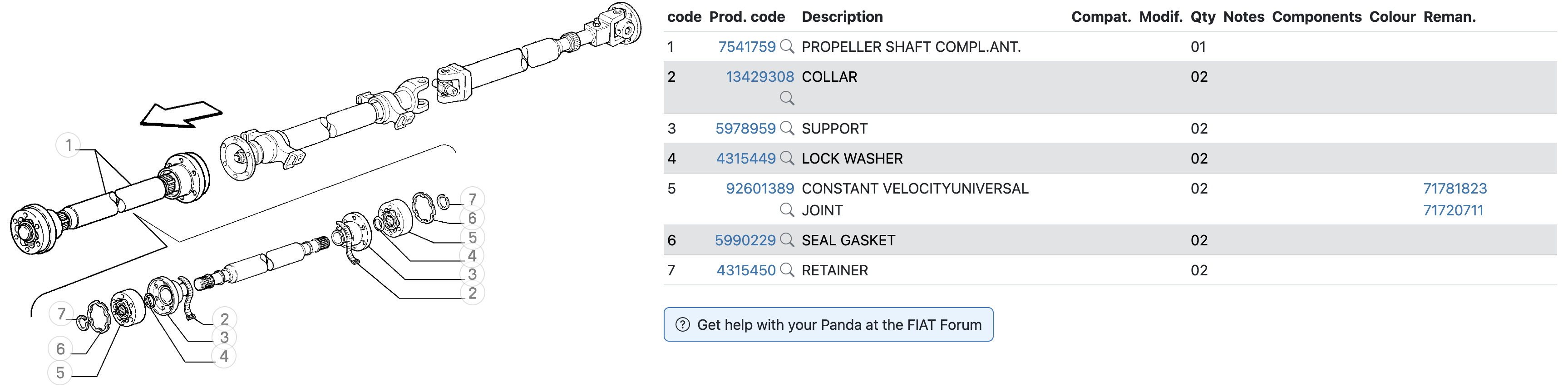Screen dimensions: 1568x388
Task: Open remanufactured part 71781823 link
Action: click(x=1455, y=189)
